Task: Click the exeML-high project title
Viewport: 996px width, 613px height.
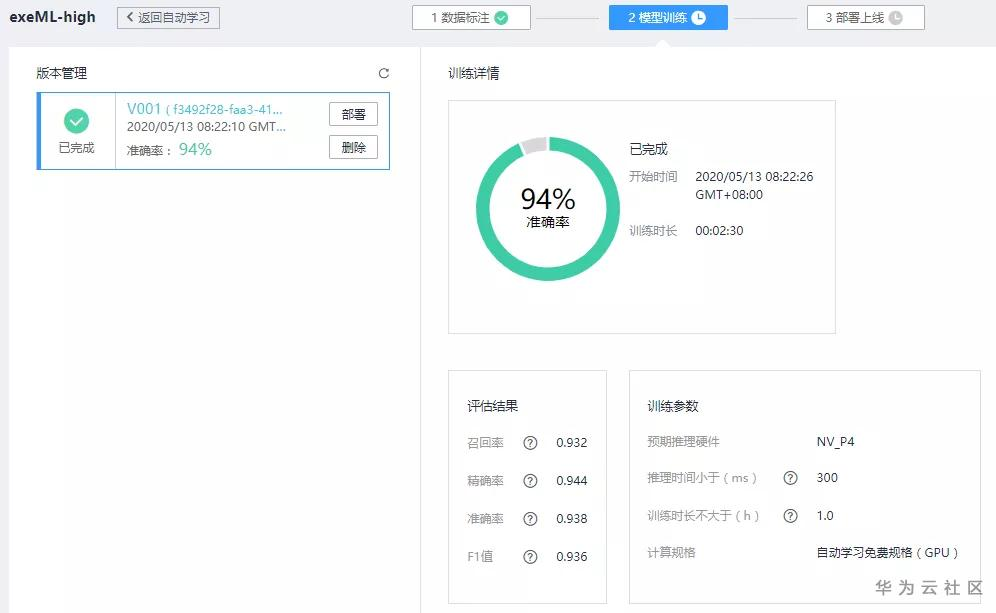Action: [52, 17]
